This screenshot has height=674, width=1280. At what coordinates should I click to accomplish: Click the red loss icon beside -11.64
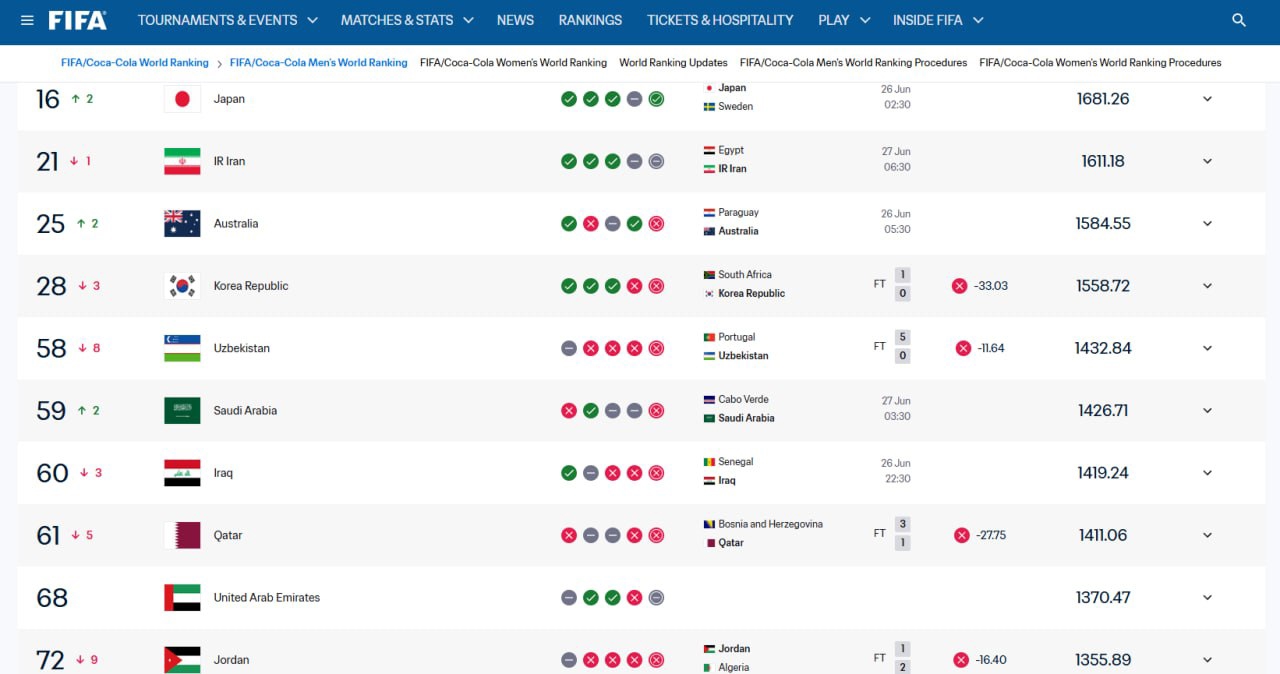[963, 348]
